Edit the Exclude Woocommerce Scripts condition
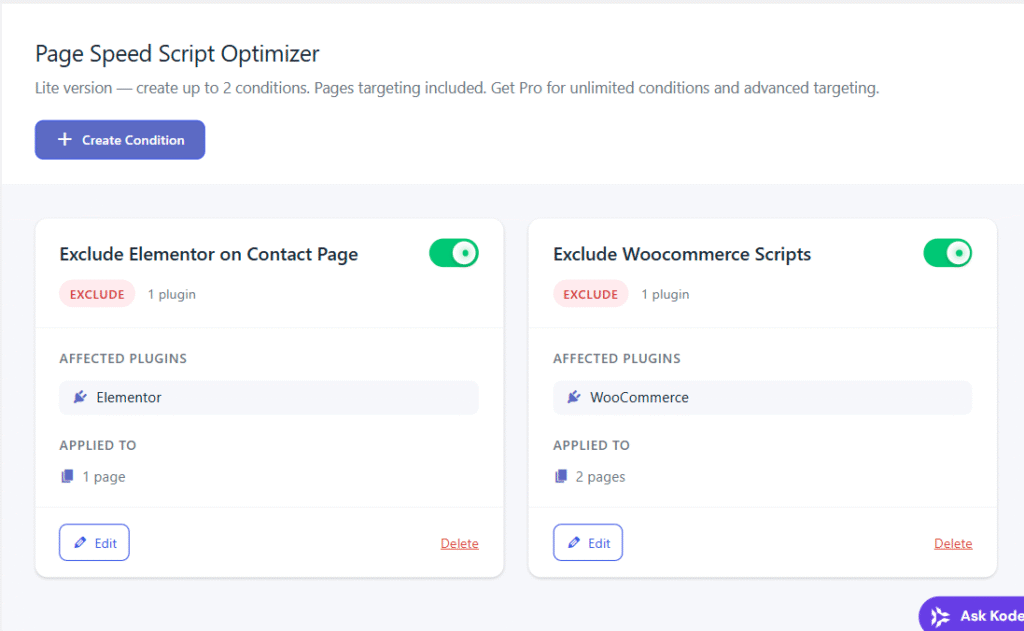 pyautogui.click(x=588, y=543)
